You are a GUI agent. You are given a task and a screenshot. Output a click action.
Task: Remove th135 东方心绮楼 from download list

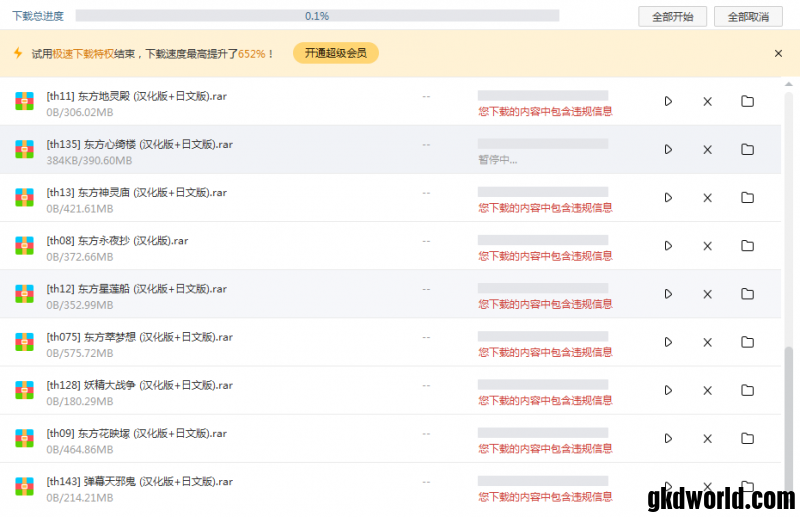click(707, 150)
